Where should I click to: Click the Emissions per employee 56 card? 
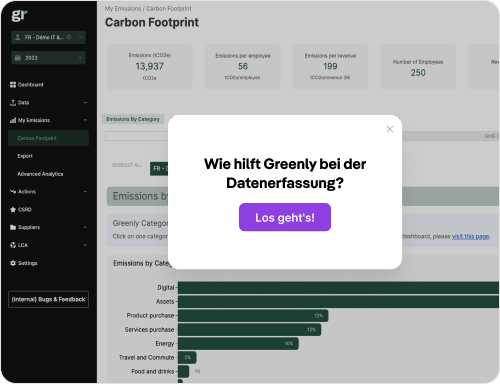[x=243, y=67]
